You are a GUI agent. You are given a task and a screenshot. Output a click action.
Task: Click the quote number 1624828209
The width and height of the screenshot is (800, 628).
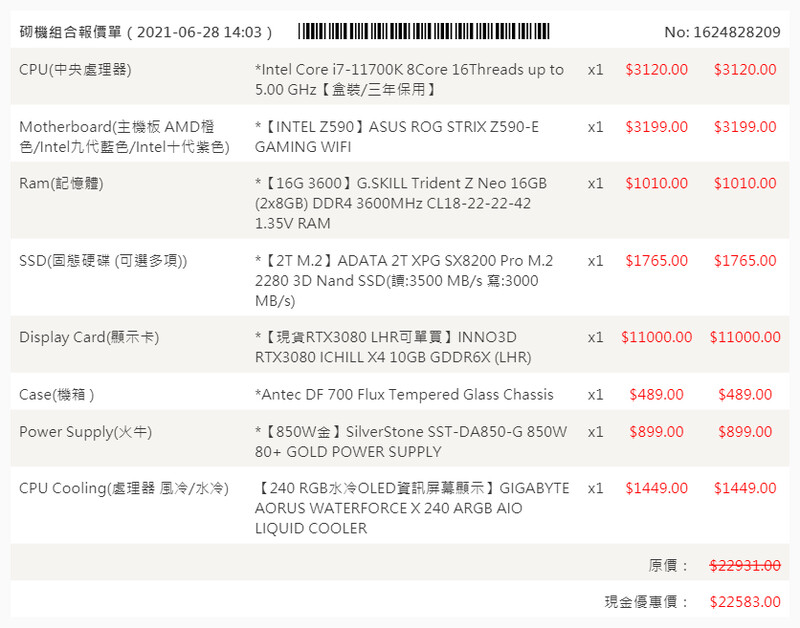coord(722,32)
